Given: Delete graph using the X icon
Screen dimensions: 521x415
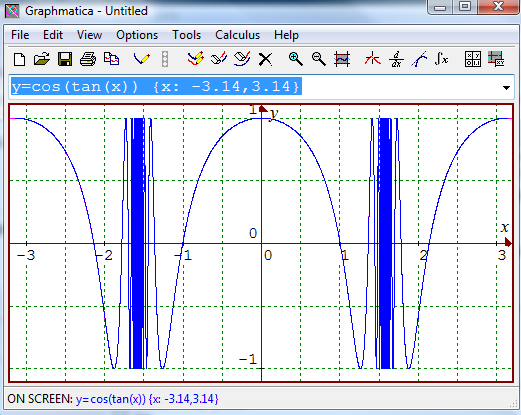Looking at the screenshot, I should [x=265, y=60].
